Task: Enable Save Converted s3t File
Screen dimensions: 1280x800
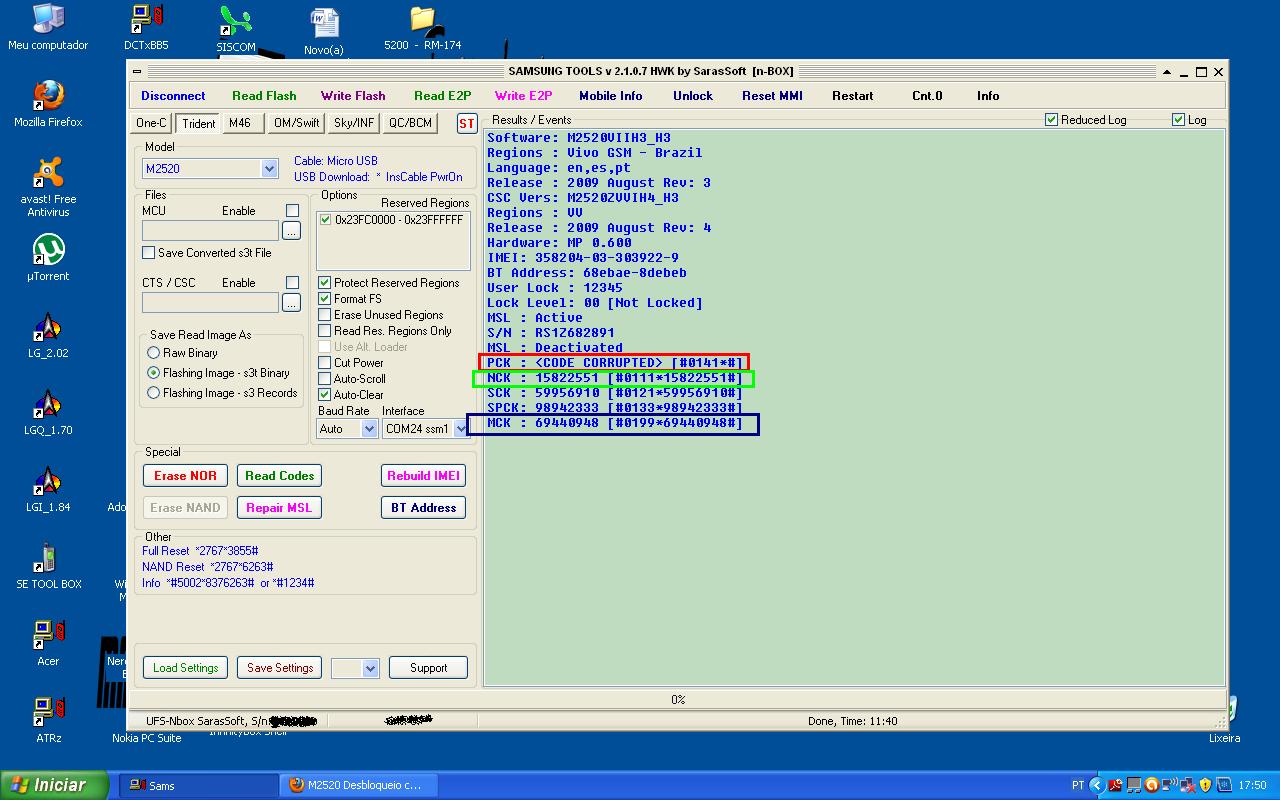Action: [x=148, y=253]
